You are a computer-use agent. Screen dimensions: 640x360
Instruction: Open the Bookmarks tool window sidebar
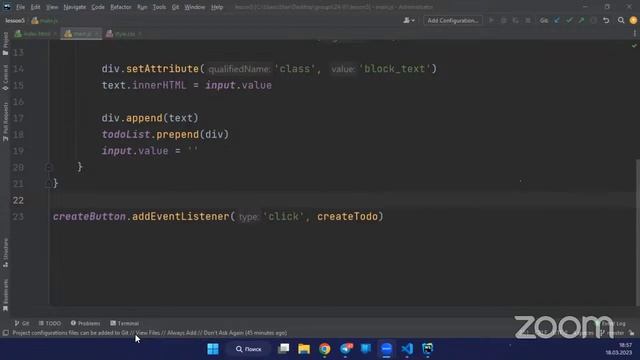pos(5,295)
